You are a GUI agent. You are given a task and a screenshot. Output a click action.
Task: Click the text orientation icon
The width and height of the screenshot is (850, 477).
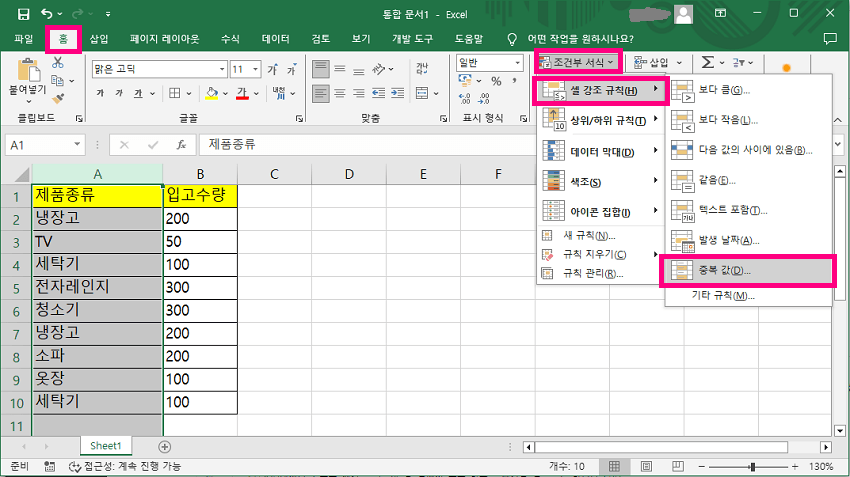pos(379,69)
